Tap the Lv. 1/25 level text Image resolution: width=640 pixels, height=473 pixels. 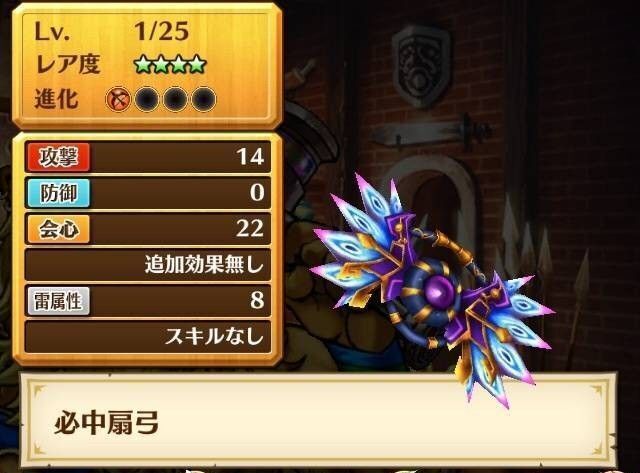[x=112, y=31]
